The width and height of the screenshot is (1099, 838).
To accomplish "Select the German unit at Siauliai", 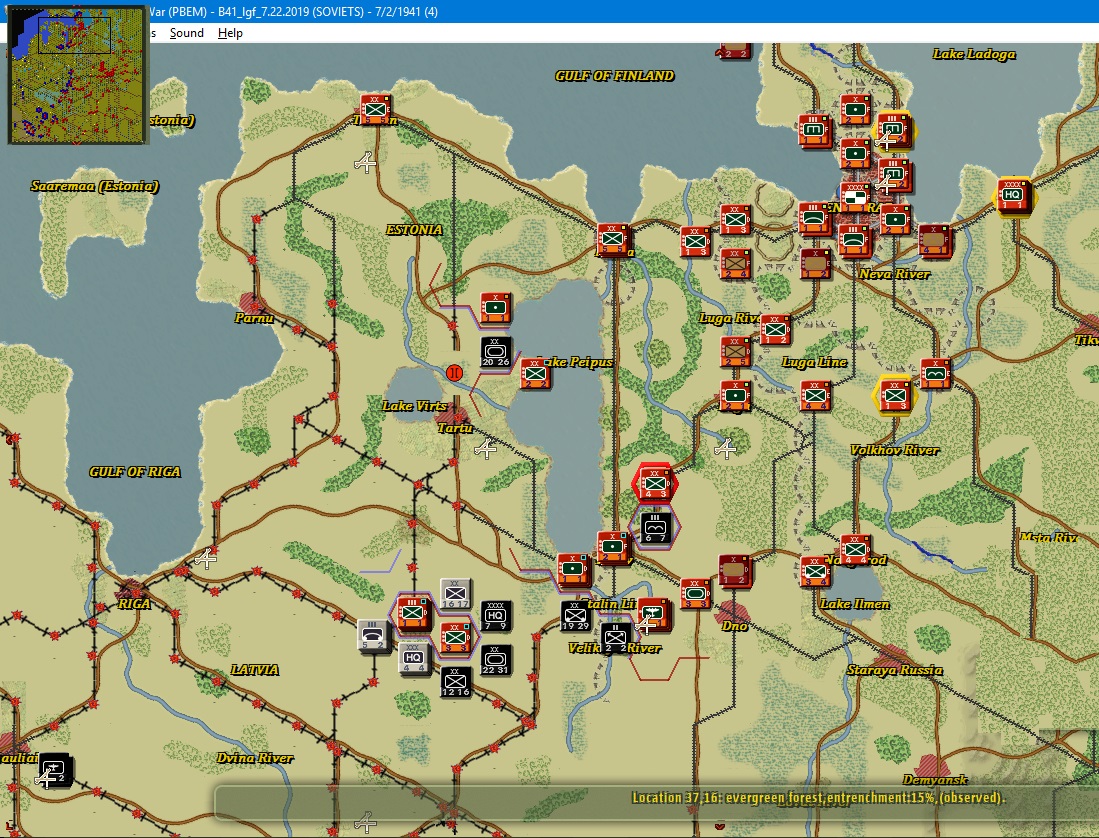I will tap(54, 769).
